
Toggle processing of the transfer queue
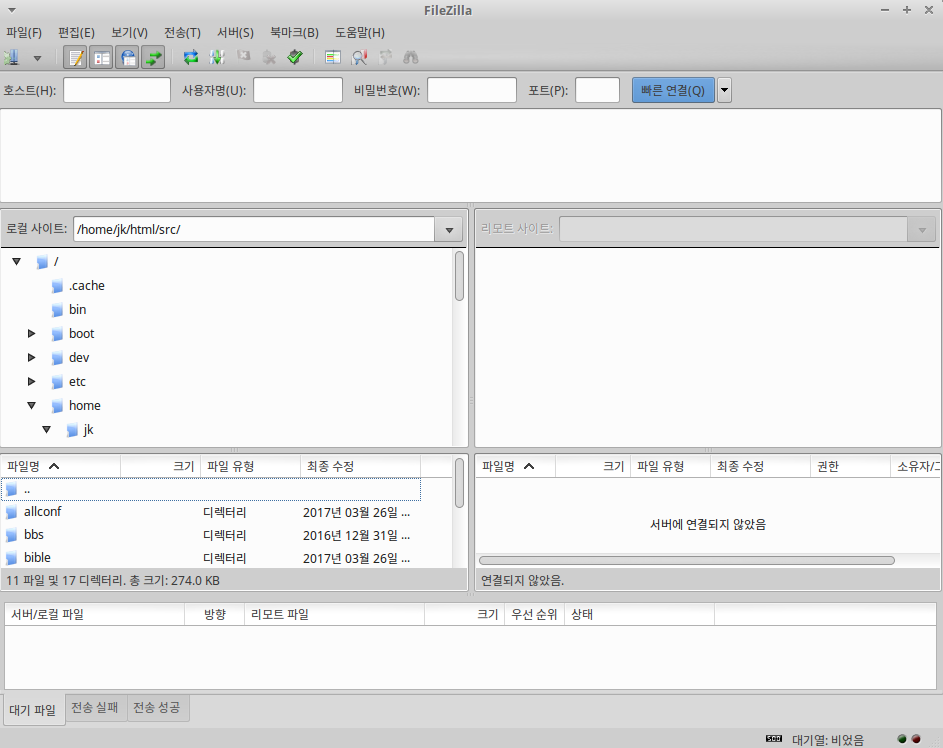(217, 58)
